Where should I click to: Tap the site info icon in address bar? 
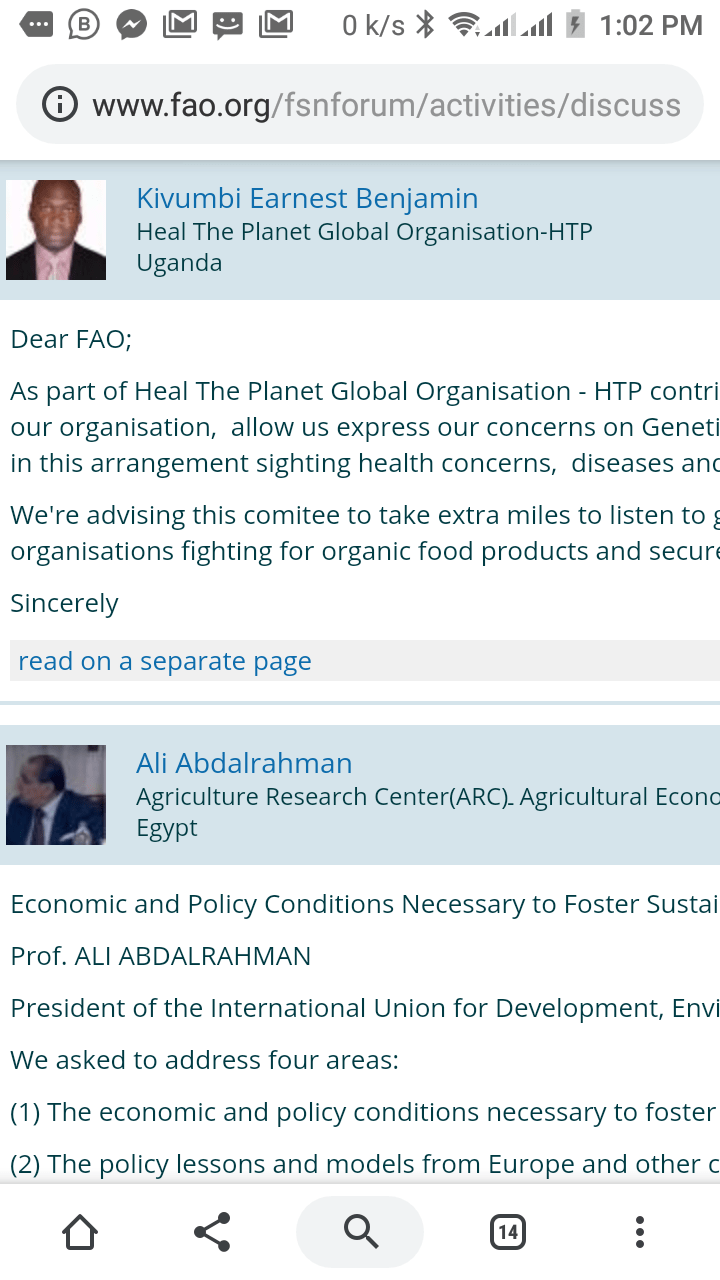(x=60, y=105)
